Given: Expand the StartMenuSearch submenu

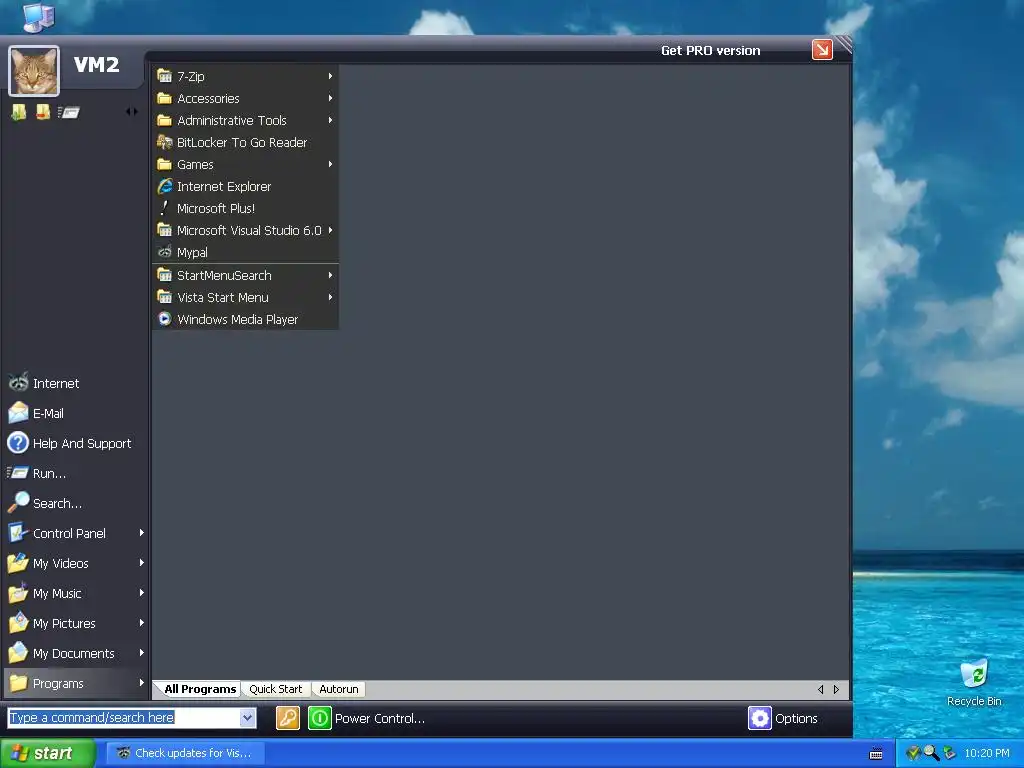Looking at the screenshot, I should (x=245, y=276).
